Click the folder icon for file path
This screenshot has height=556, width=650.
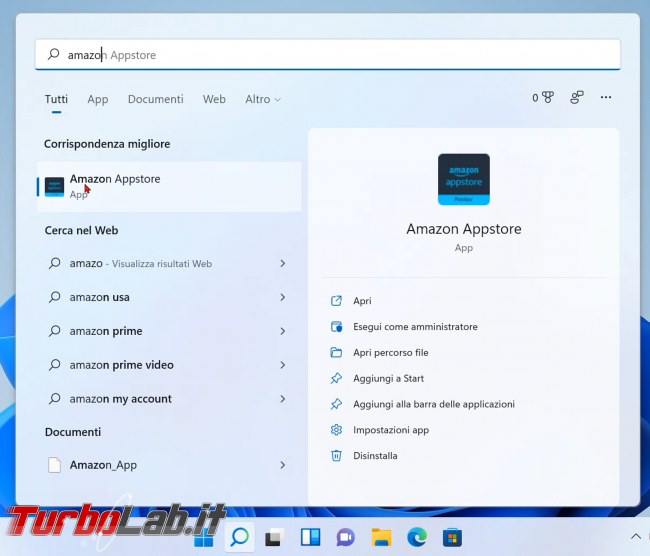click(x=336, y=352)
